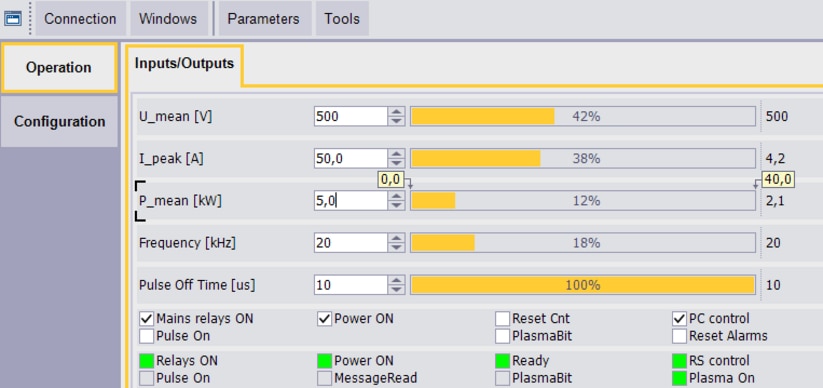823x388 pixels.
Task: Toggle the PC control checkbox
Action: 680,319
